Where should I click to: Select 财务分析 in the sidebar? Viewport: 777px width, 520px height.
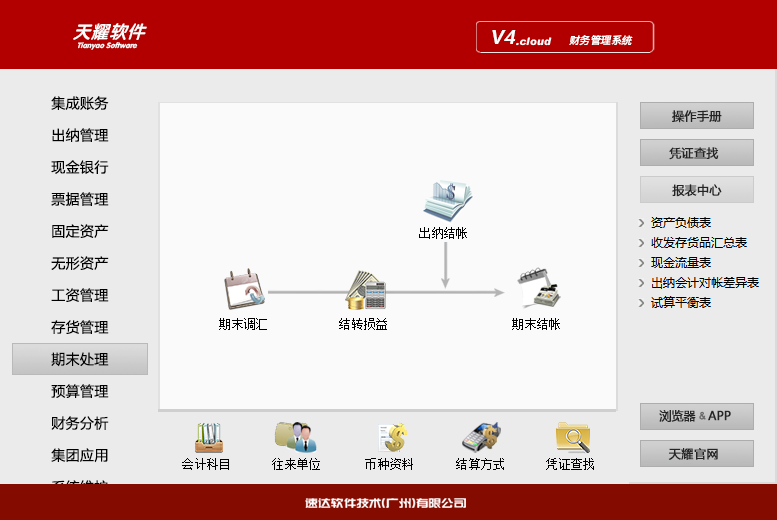click(x=80, y=423)
